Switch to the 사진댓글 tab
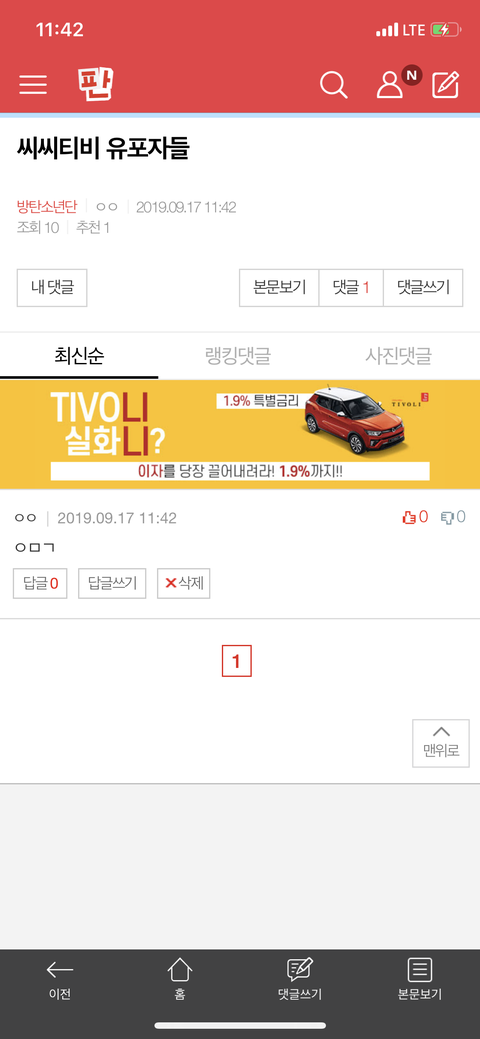480x1039 pixels. [x=398, y=356]
